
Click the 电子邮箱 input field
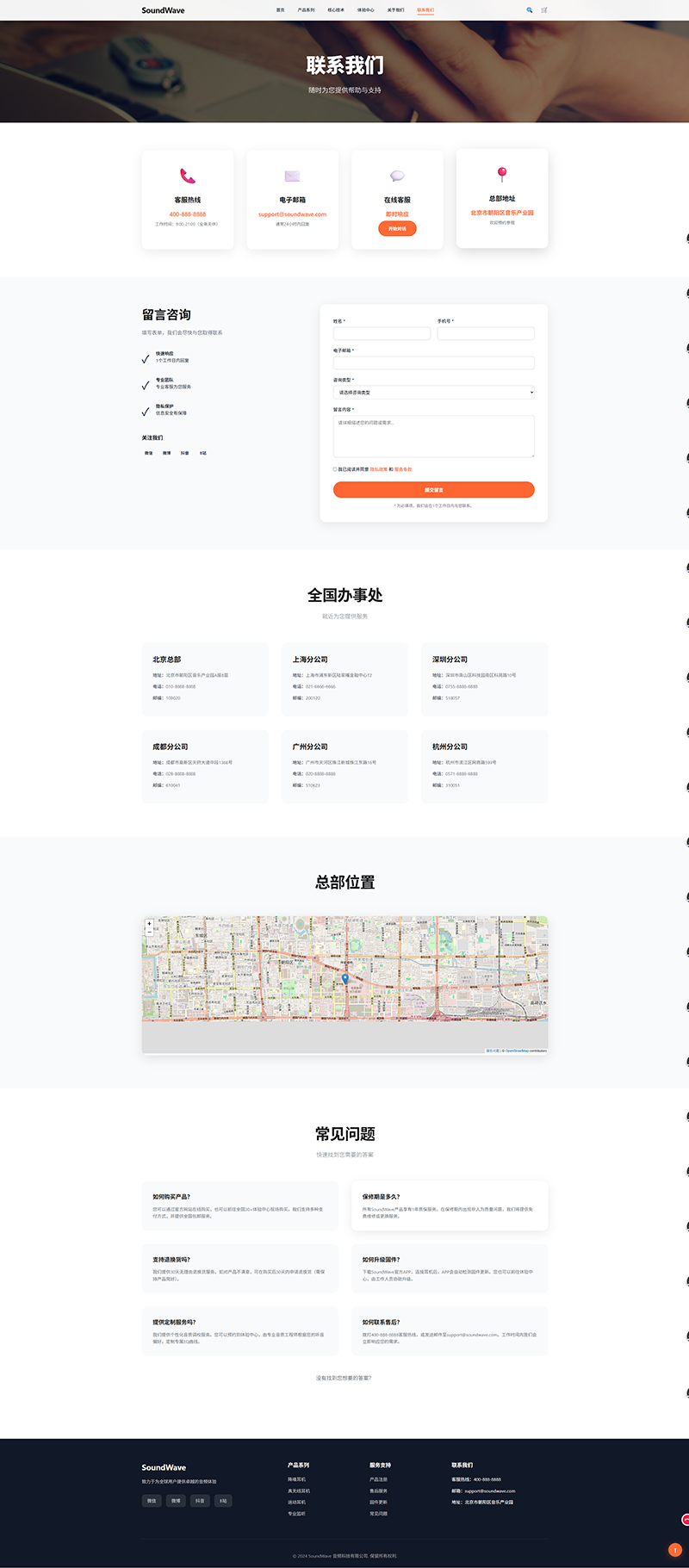433,363
